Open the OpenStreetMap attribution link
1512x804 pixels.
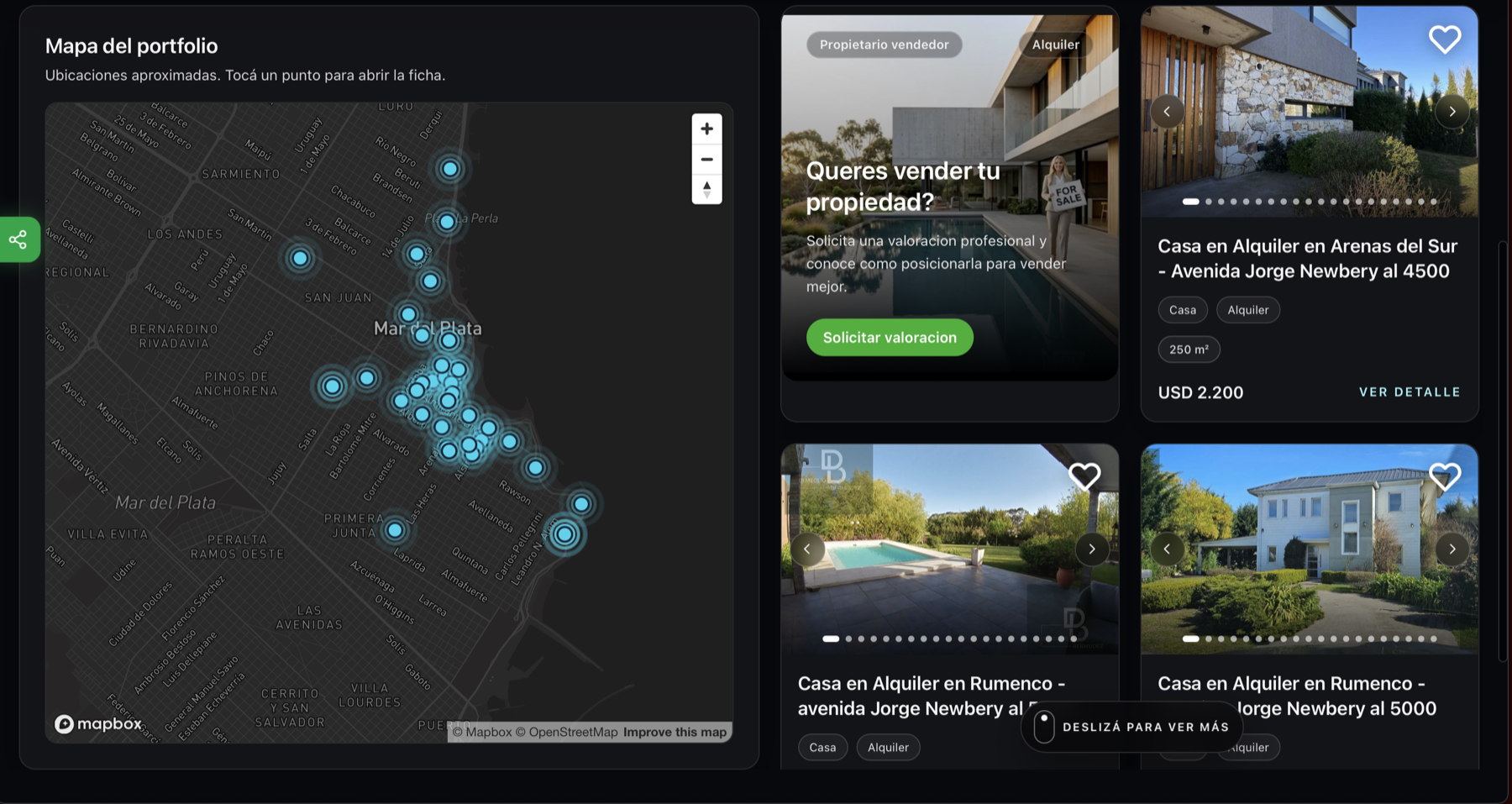tap(566, 732)
